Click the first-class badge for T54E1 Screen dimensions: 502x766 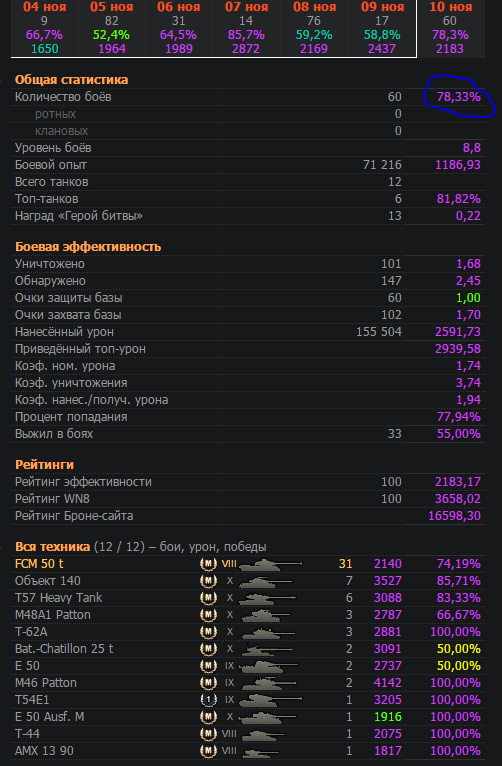208,700
